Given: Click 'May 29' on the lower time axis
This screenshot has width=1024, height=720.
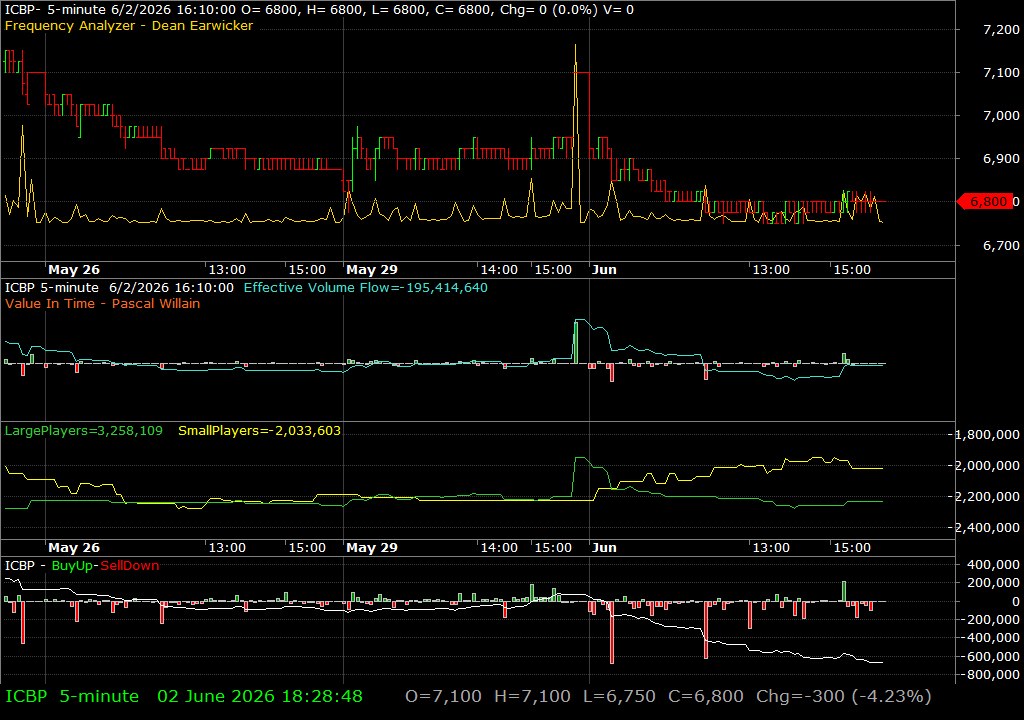Looking at the screenshot, I should [372, 548].
